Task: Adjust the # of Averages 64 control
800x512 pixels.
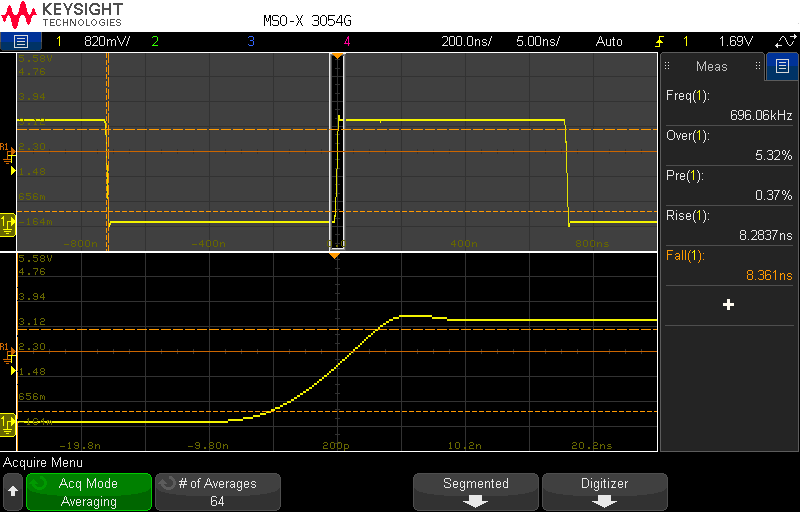Action: (x=218, y=492)
